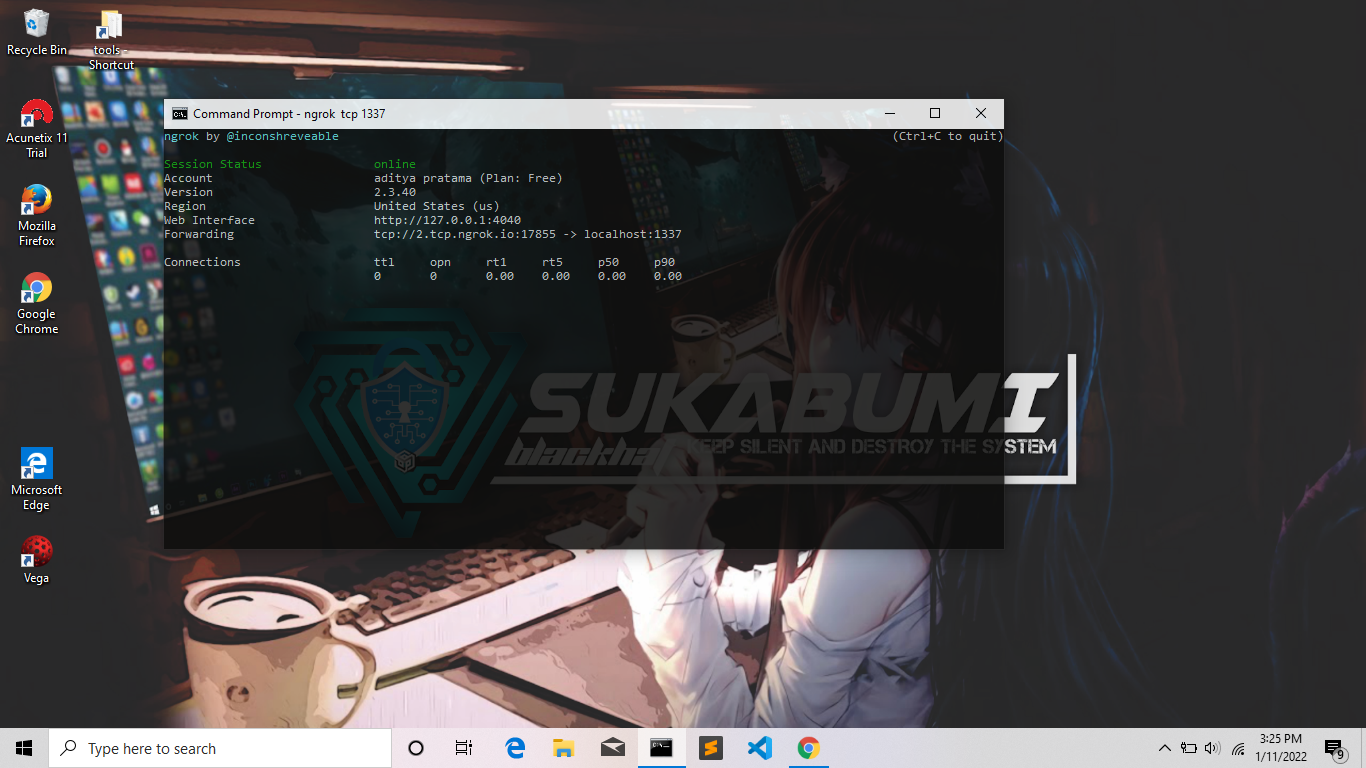The image size is (1366, 768).
Task: Click the 'Connections' label in the terminal
Action: coord(202,262)
